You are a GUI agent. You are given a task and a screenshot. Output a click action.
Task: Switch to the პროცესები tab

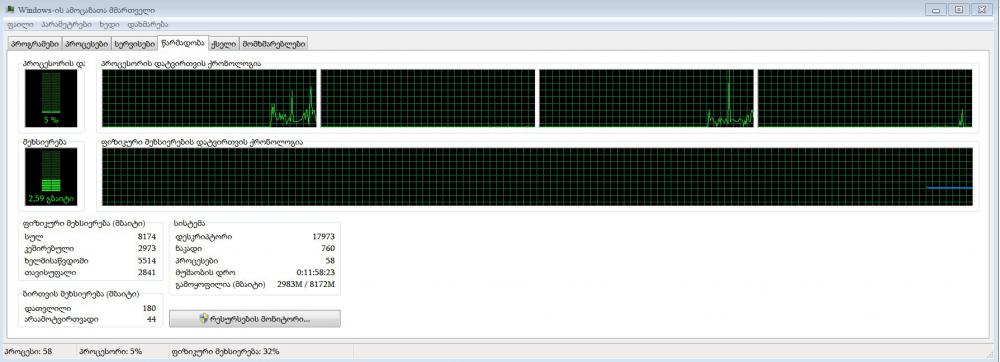pyautogui.click(x=86, y=44)
